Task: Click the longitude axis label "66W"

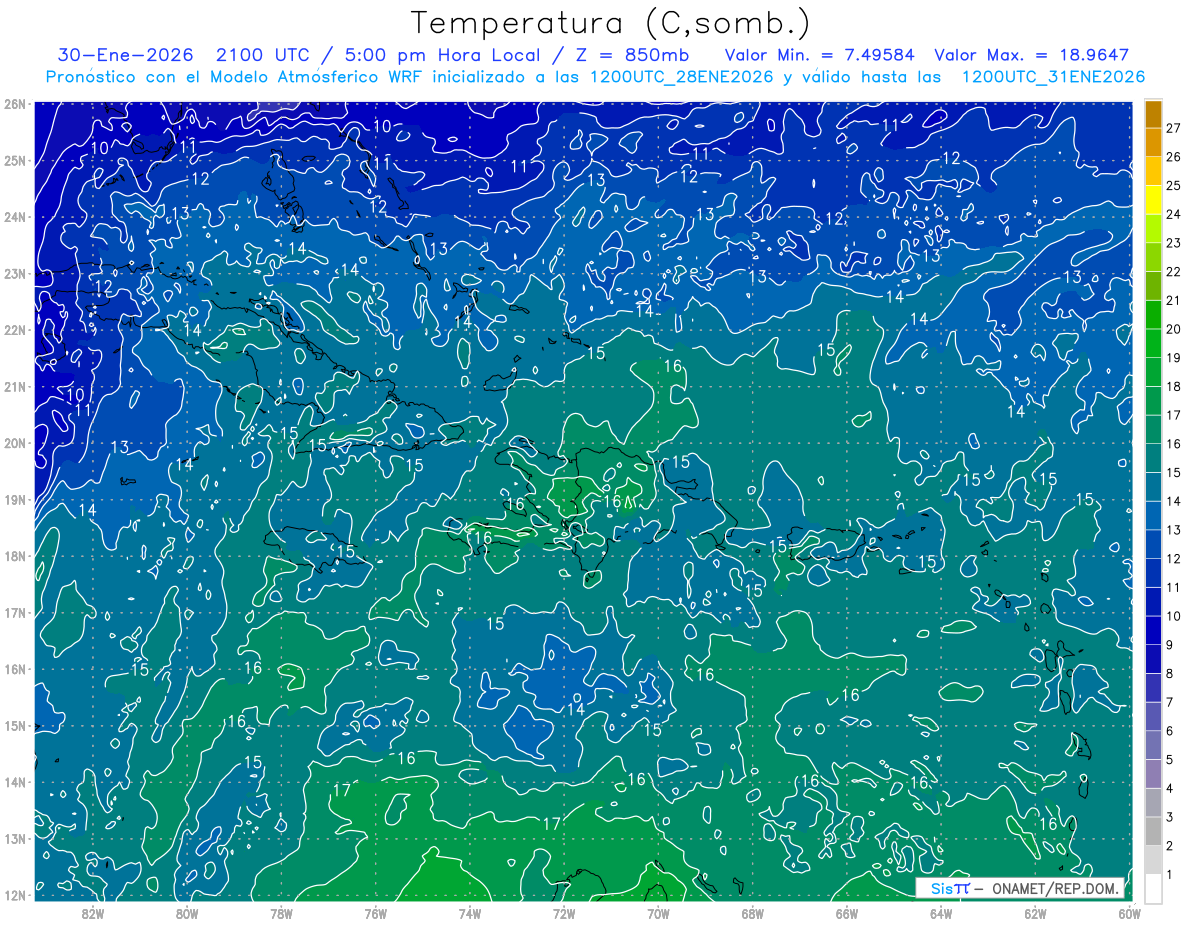Action: click(x=847, y=913)
